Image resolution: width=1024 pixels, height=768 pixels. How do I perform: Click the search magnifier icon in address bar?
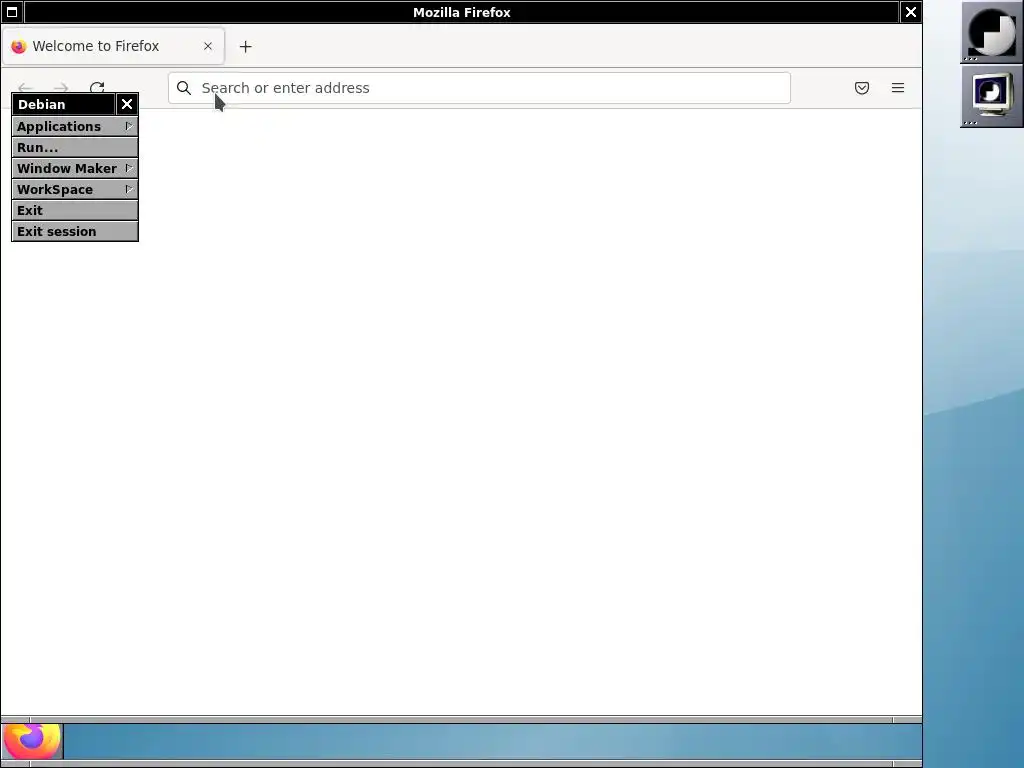[184, 88]
